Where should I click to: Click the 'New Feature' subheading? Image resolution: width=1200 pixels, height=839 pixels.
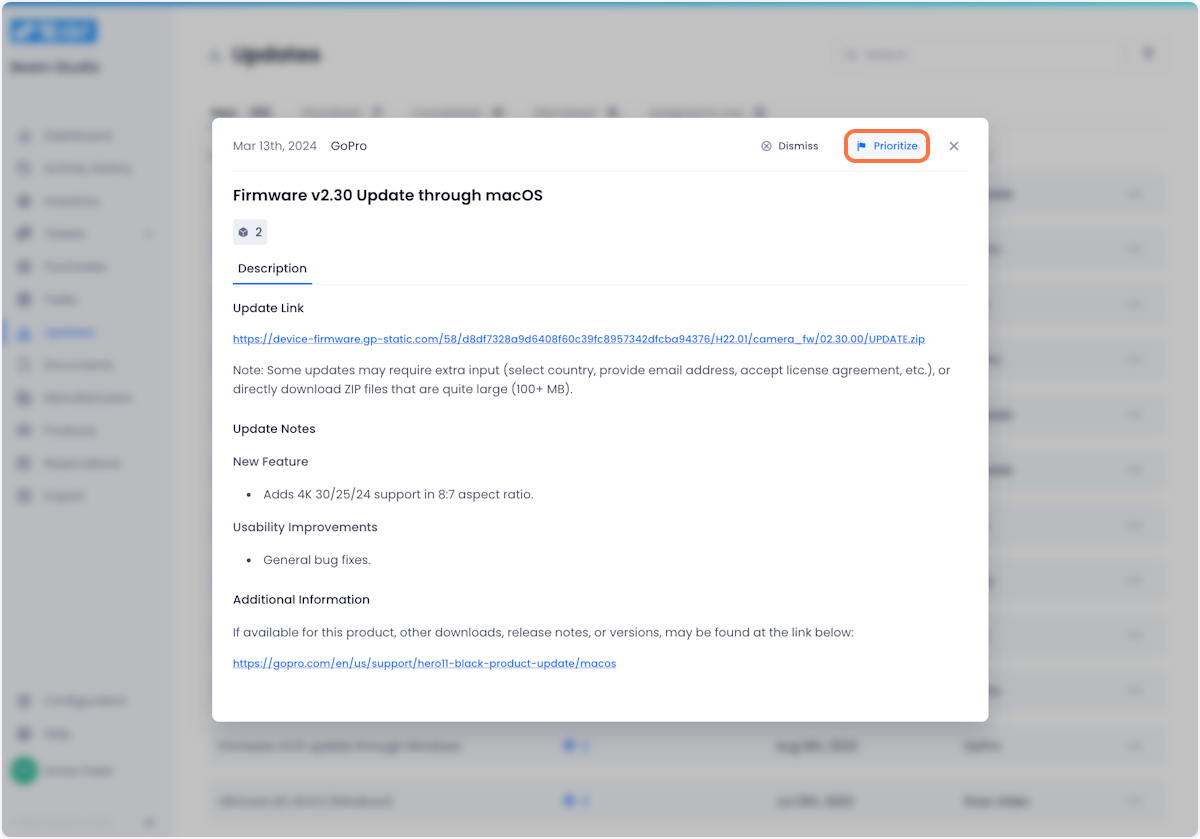[271, 462]
